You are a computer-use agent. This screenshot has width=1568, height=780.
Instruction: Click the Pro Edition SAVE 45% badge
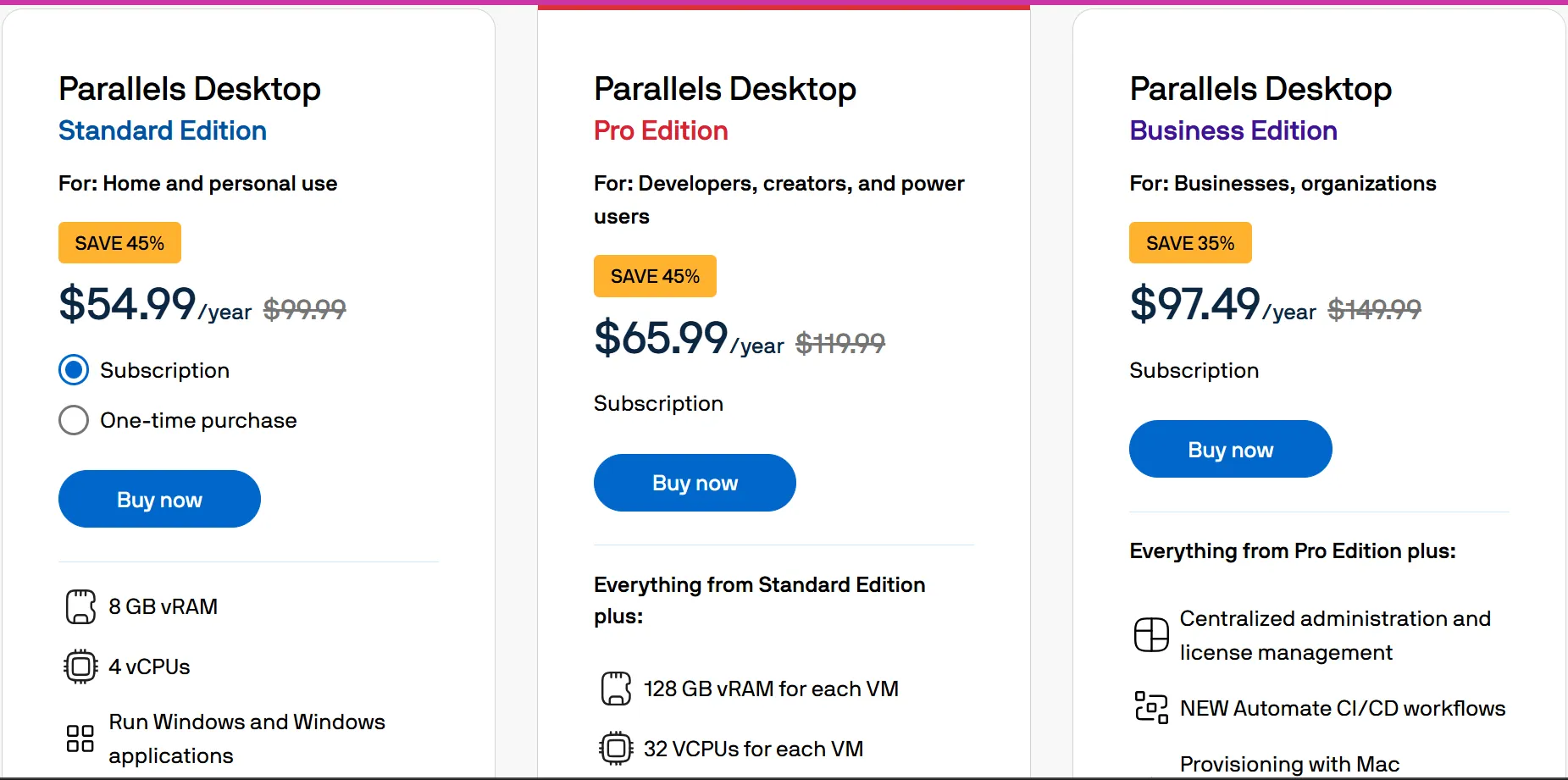[655, 276]
